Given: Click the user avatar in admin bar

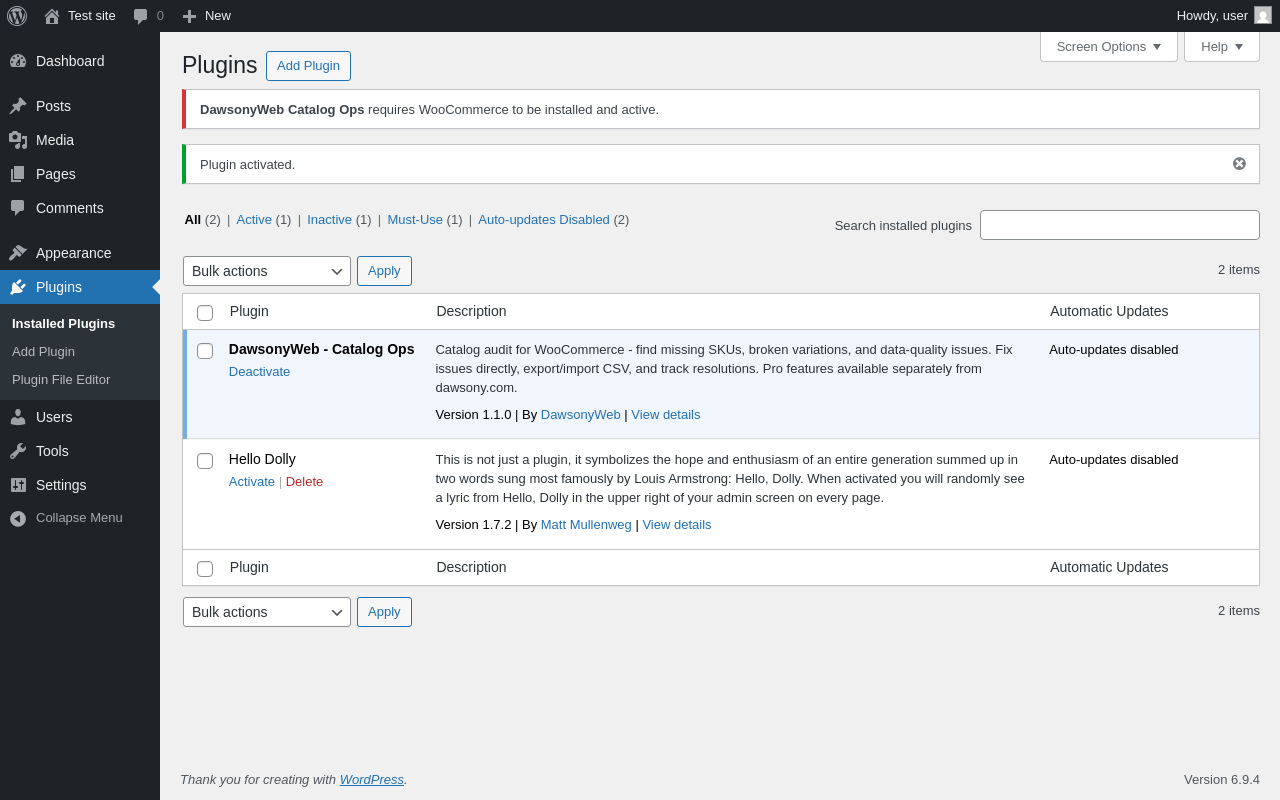Looking at the screenshot, I should pos(1263,16).
